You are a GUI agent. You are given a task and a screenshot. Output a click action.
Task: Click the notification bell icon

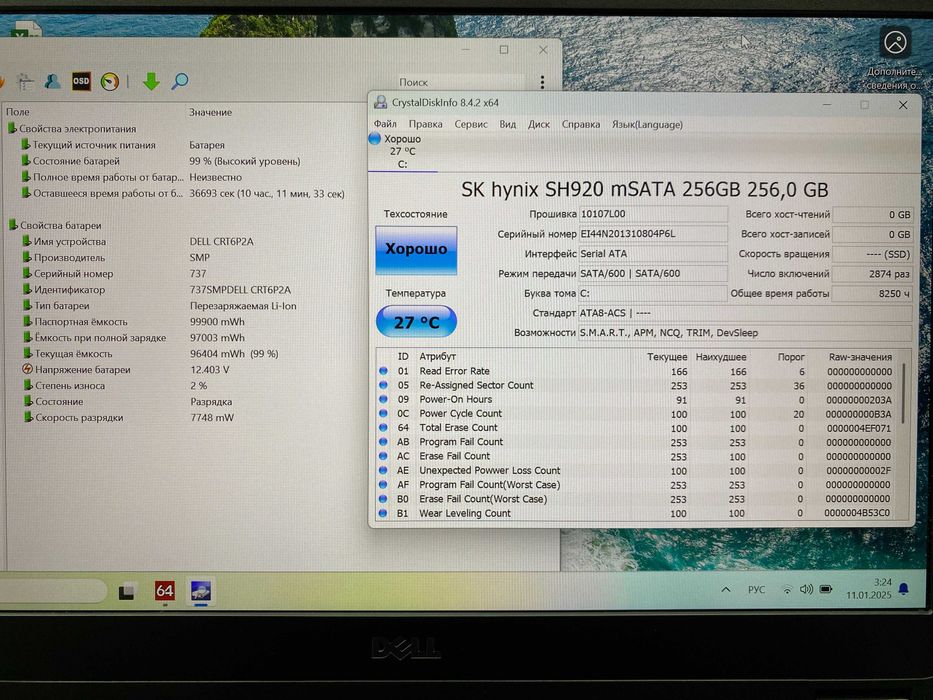pyautogui.click(x=903, y=589)
